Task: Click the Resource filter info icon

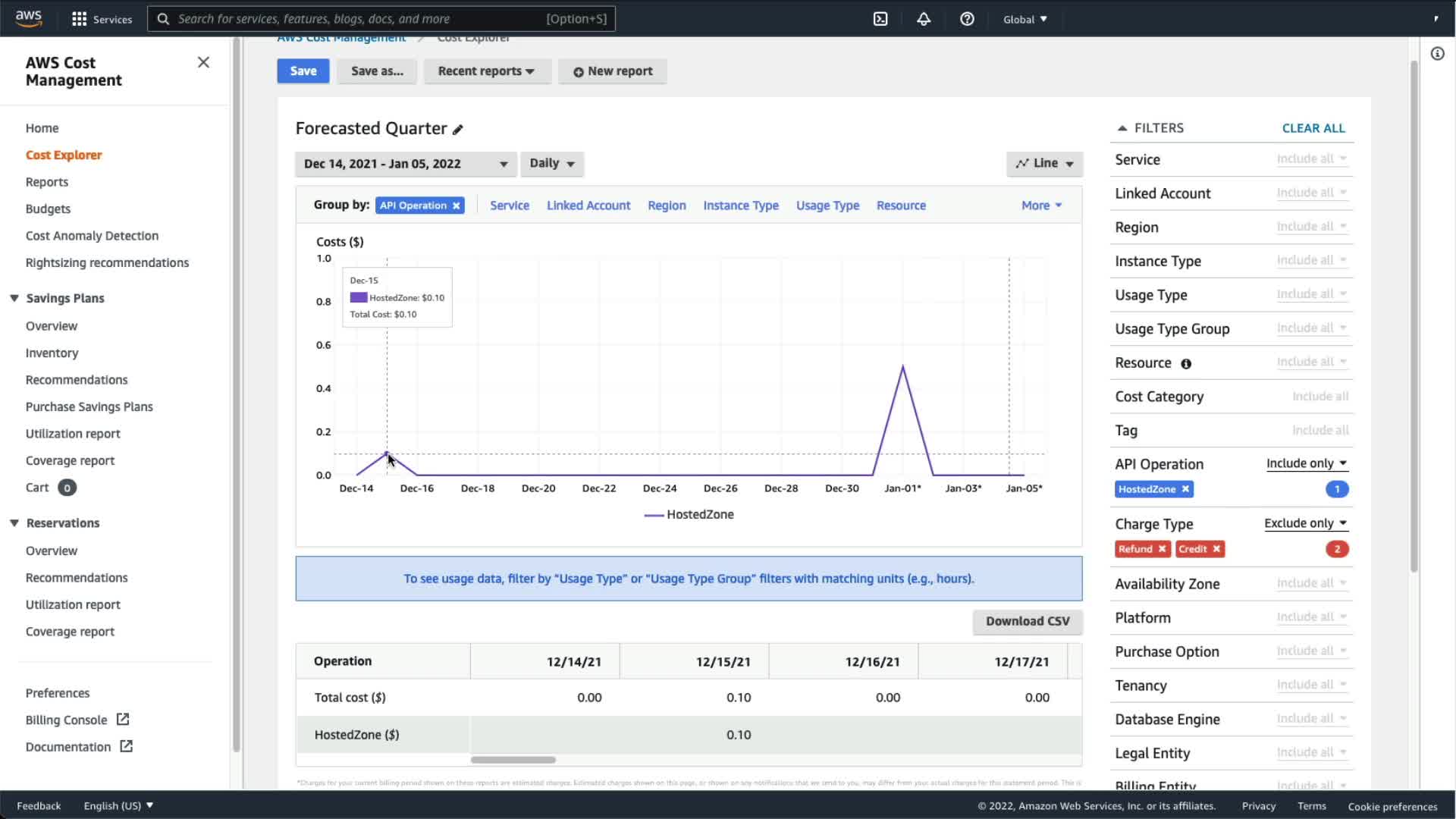Action: tap(1186, 364)
